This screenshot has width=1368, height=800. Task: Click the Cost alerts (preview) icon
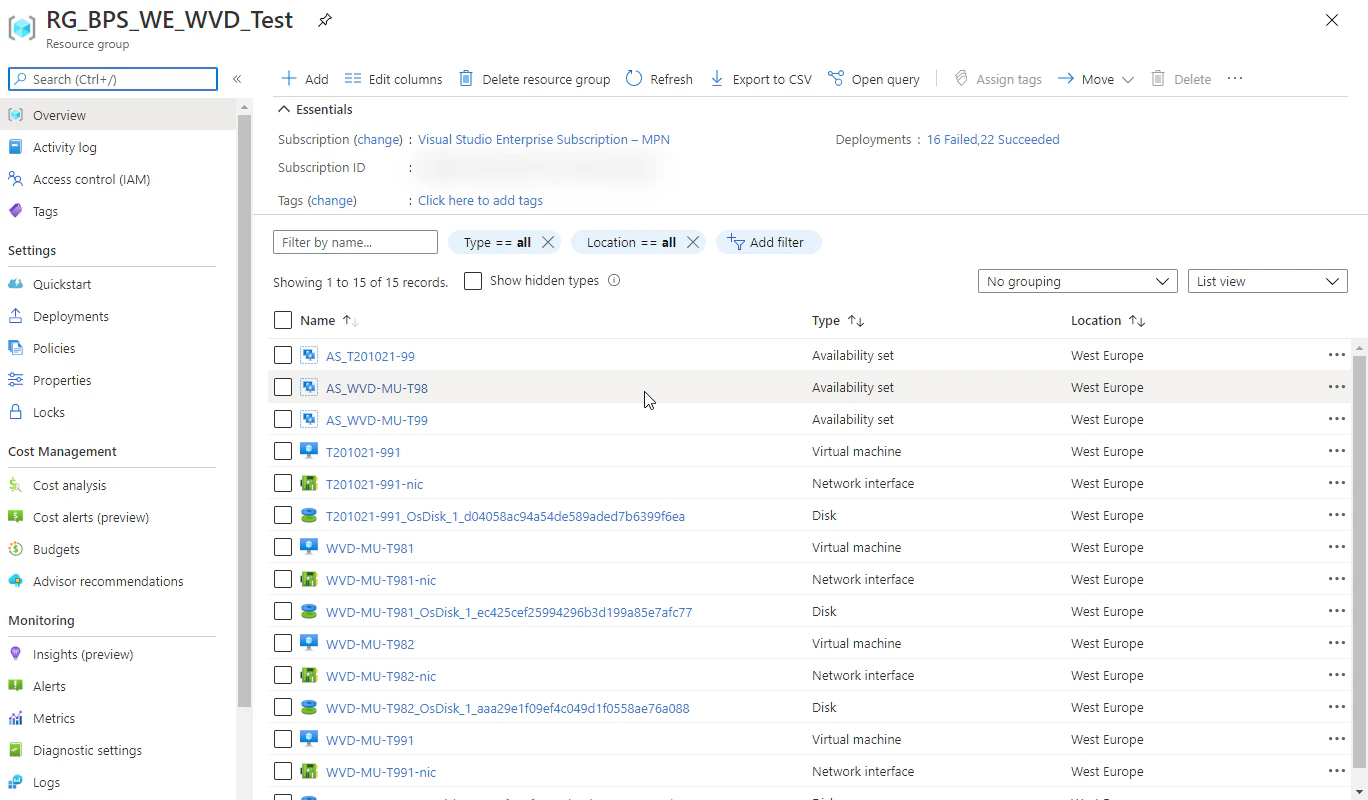(x=15, y=517)
